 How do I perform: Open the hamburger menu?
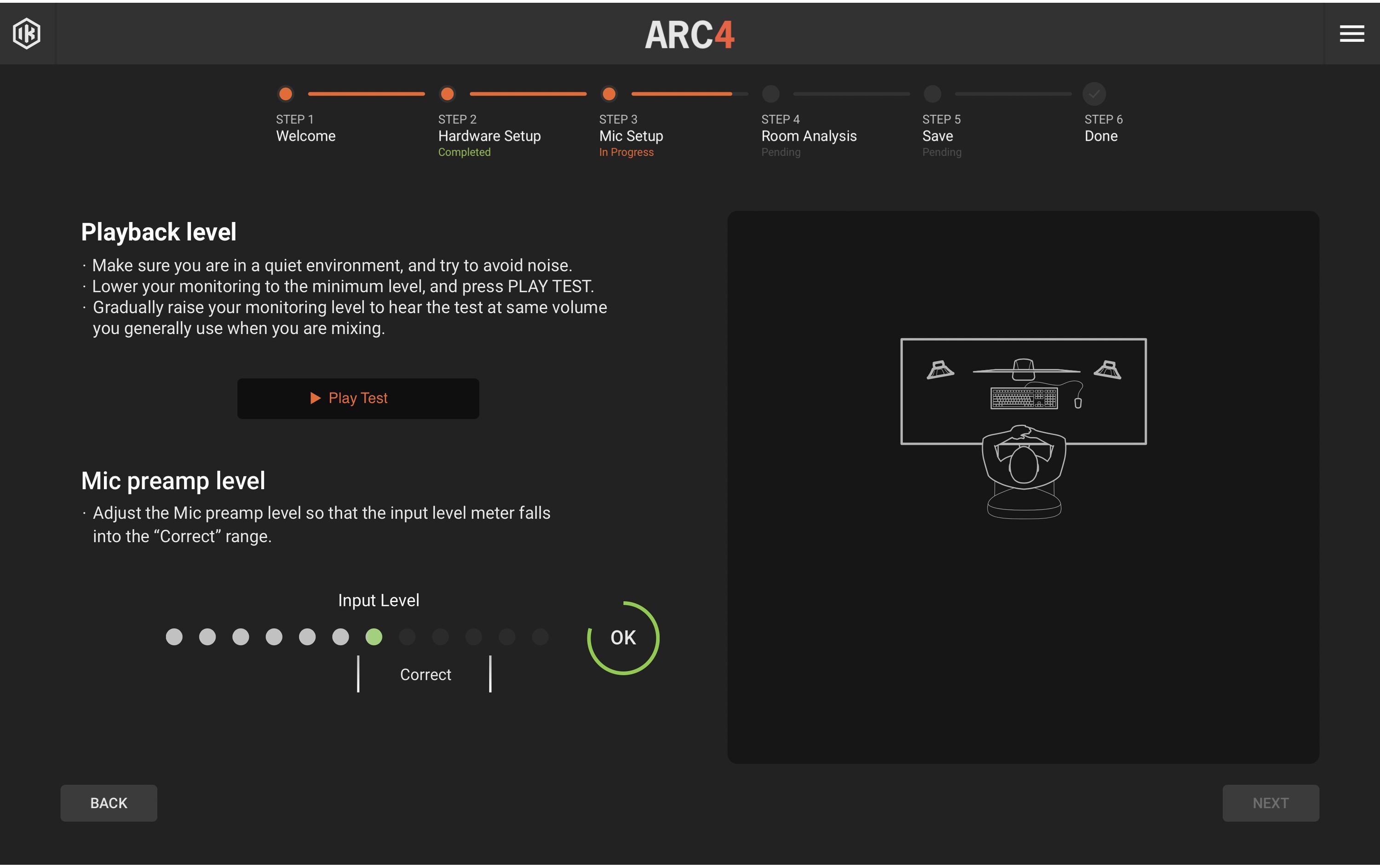(1352, 33)
